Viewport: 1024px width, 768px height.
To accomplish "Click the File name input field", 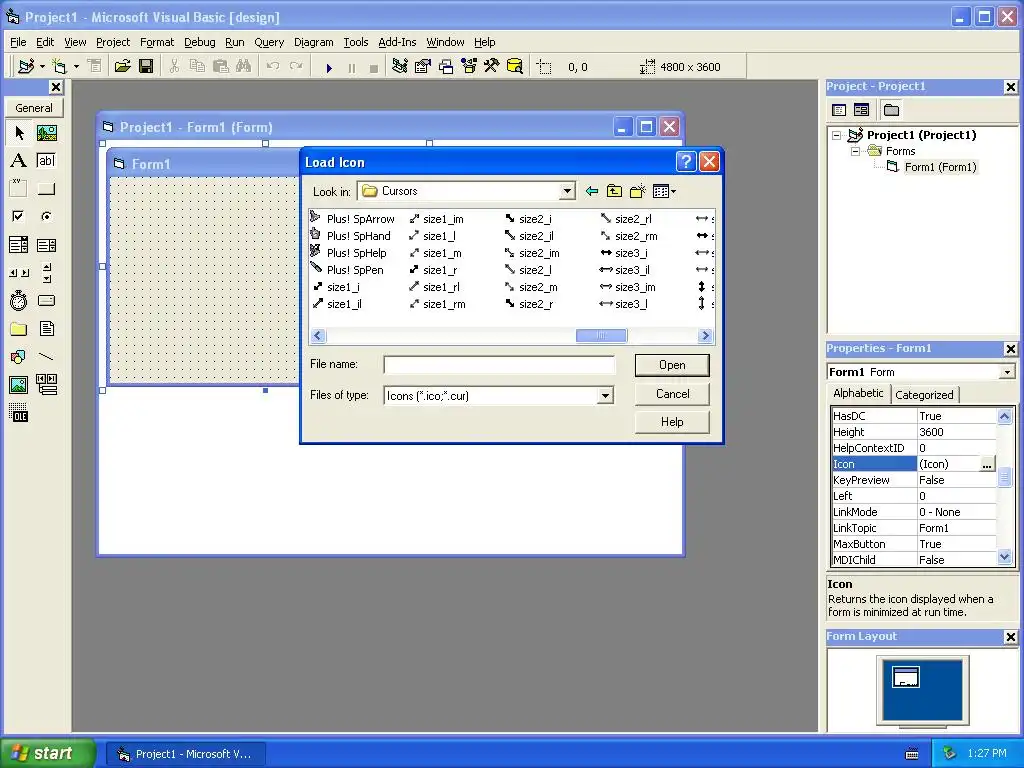I will pyautogui.click(x=499, y=364).
